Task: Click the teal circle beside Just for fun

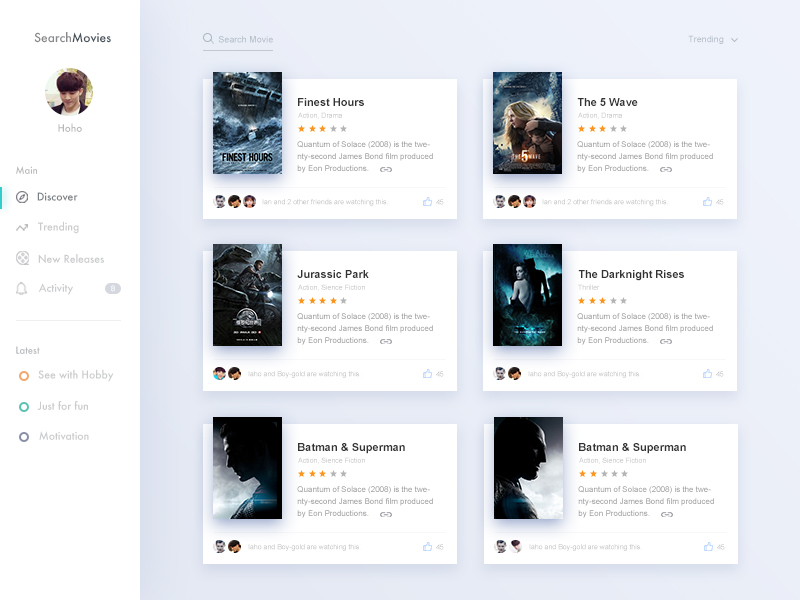Action: pos(23,407)
